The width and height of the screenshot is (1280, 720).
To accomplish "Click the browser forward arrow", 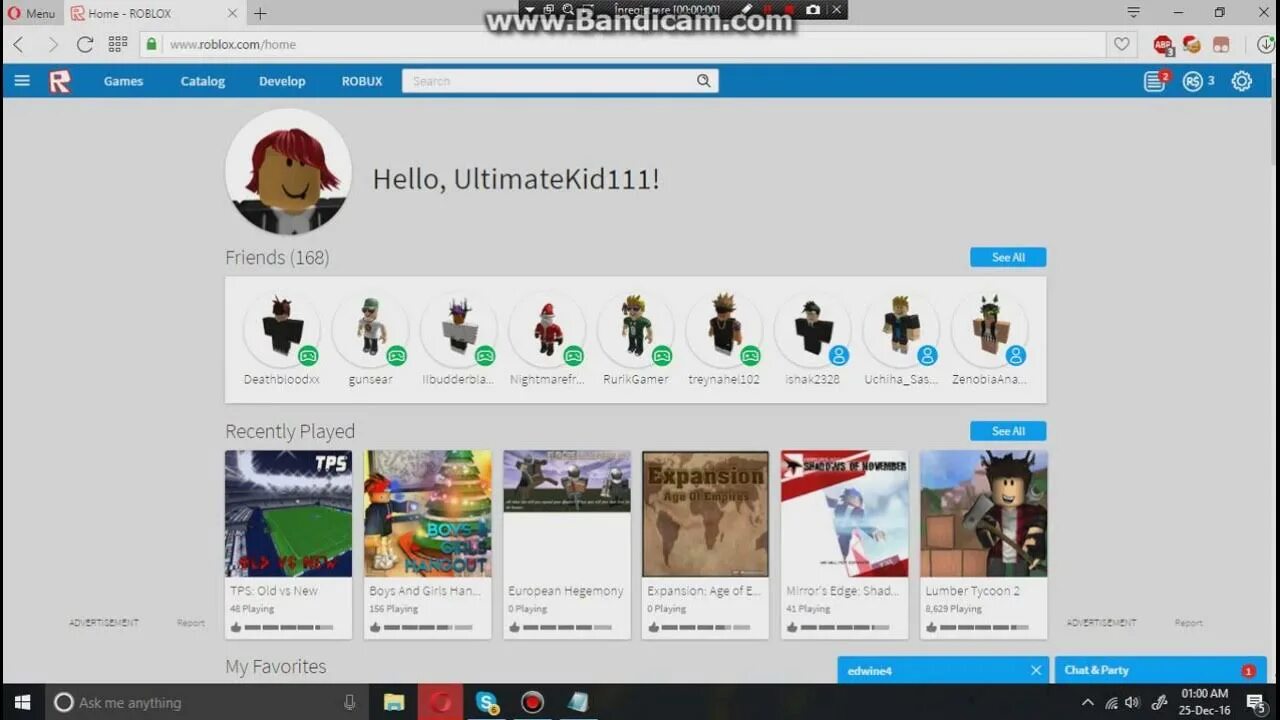I will [x=52, y=44].
